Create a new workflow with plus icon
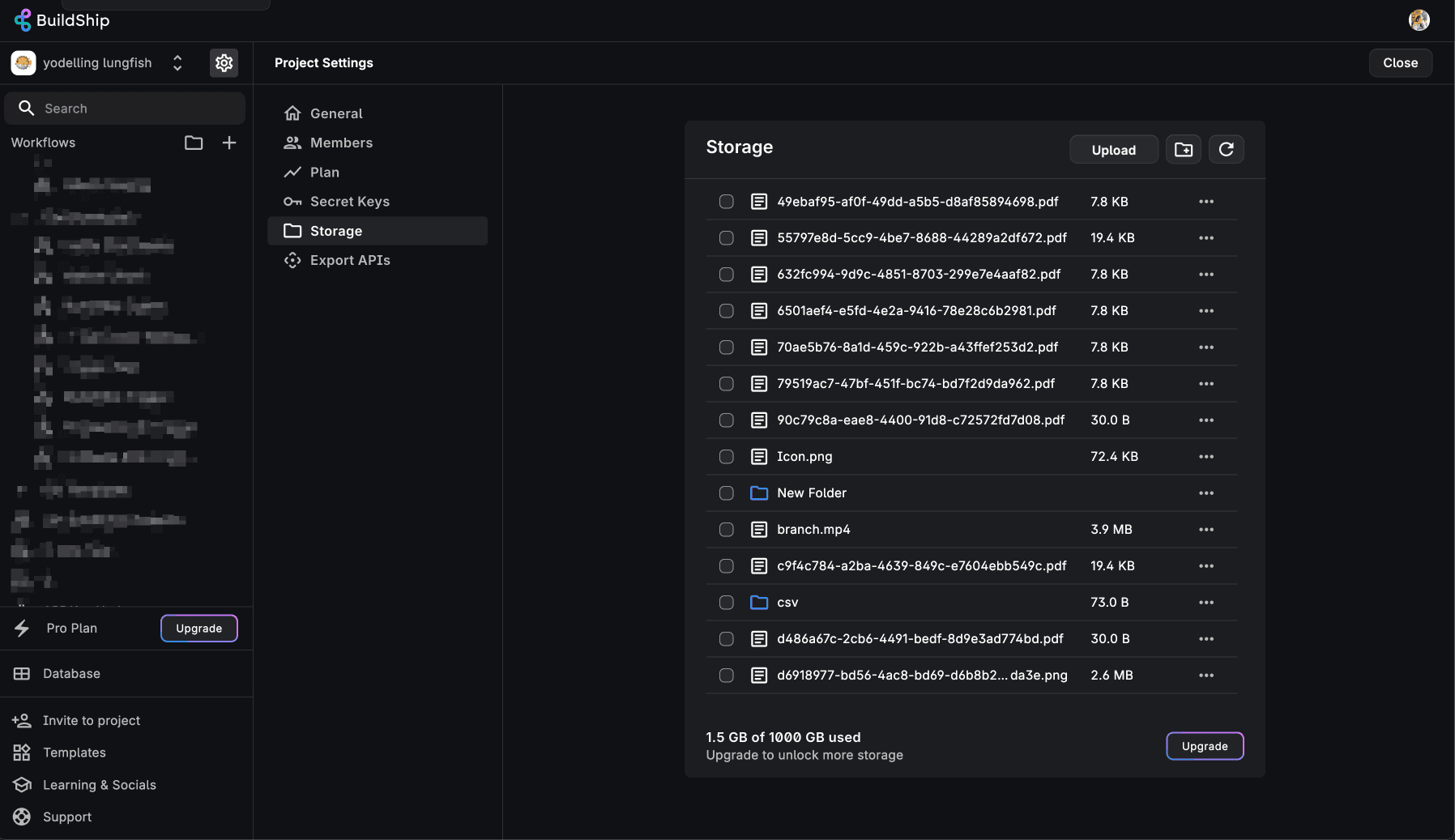 [x=229, y=143]
